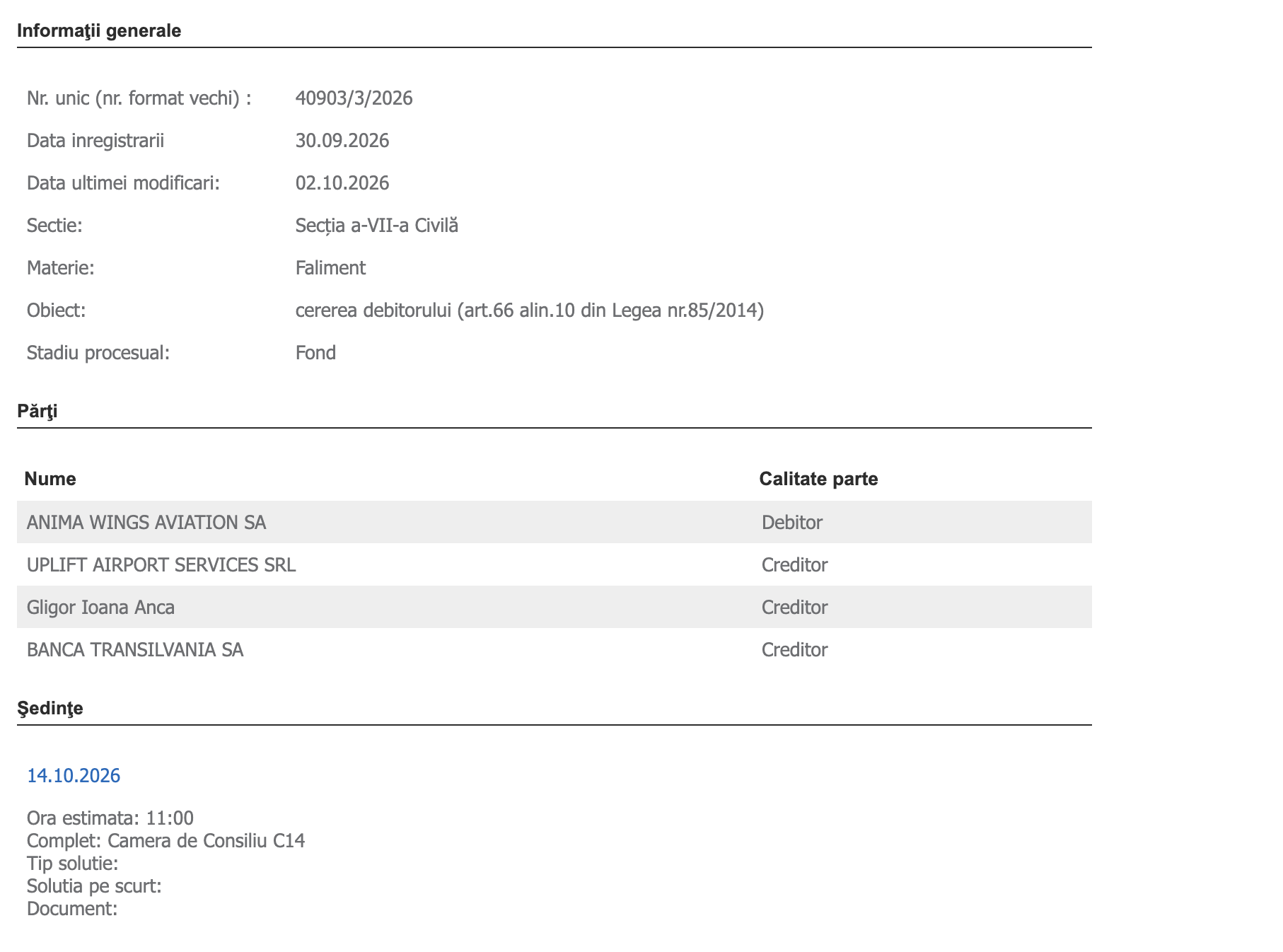This screenshot has height=952, width=1283.
Task: Click the Secția a-VII-a Civilă value
Action: [377, 225]
